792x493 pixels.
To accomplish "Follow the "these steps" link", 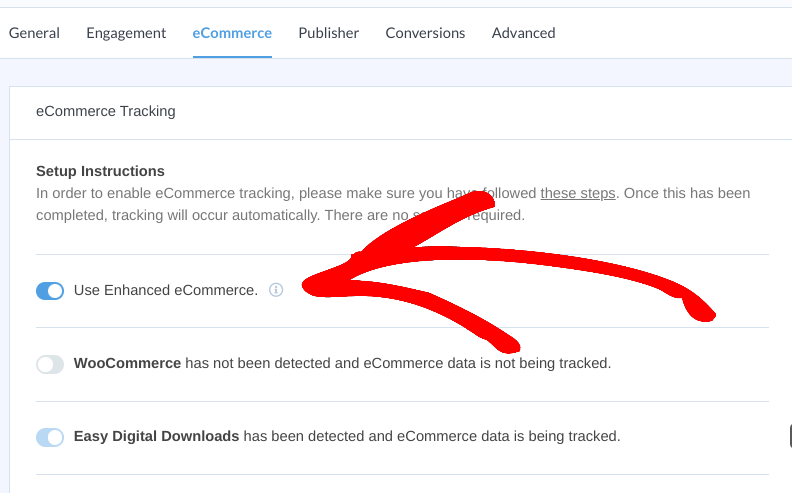I will tap(578, 193).
